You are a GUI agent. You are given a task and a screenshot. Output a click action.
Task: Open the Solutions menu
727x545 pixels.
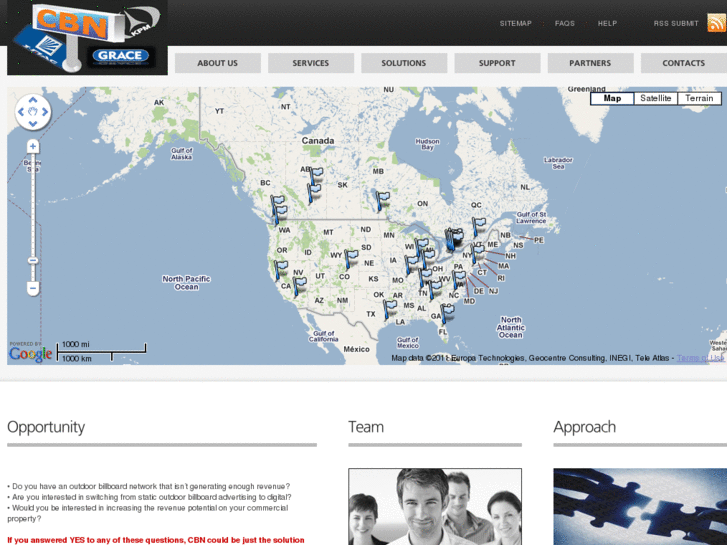tap(404, 63)
